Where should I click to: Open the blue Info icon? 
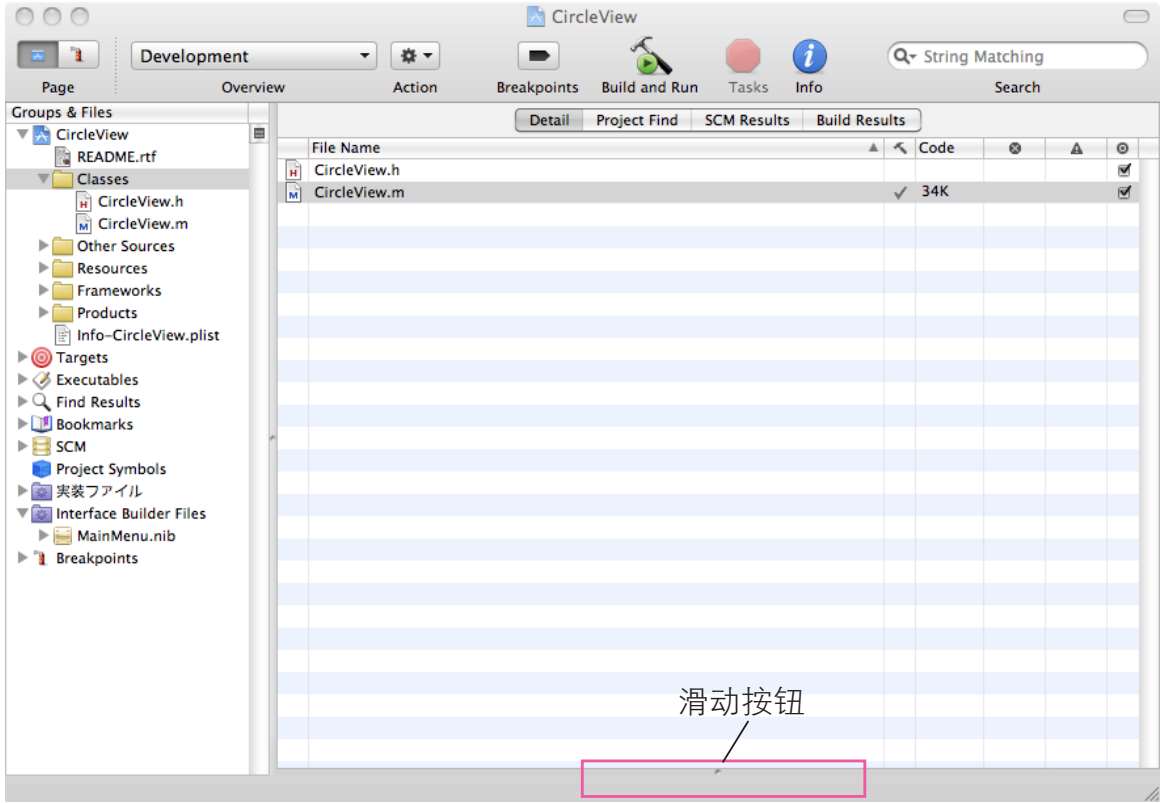coord(809,56)
